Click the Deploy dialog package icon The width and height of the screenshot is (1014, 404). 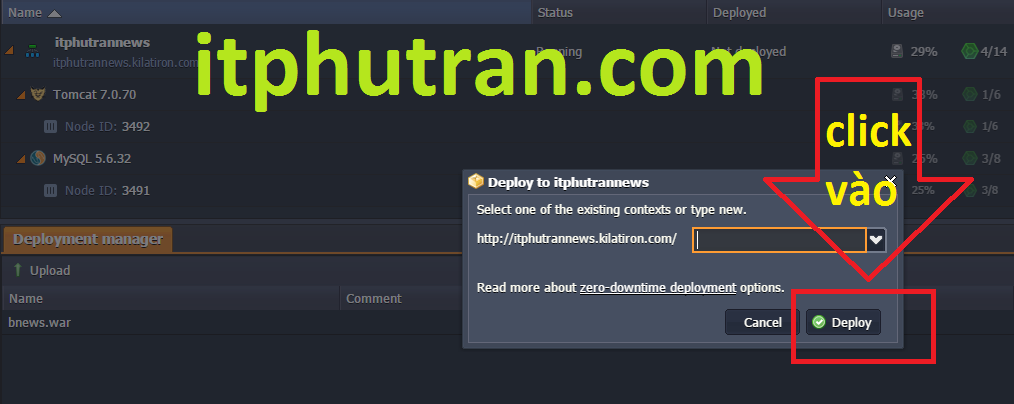click(x=476, y=181)
